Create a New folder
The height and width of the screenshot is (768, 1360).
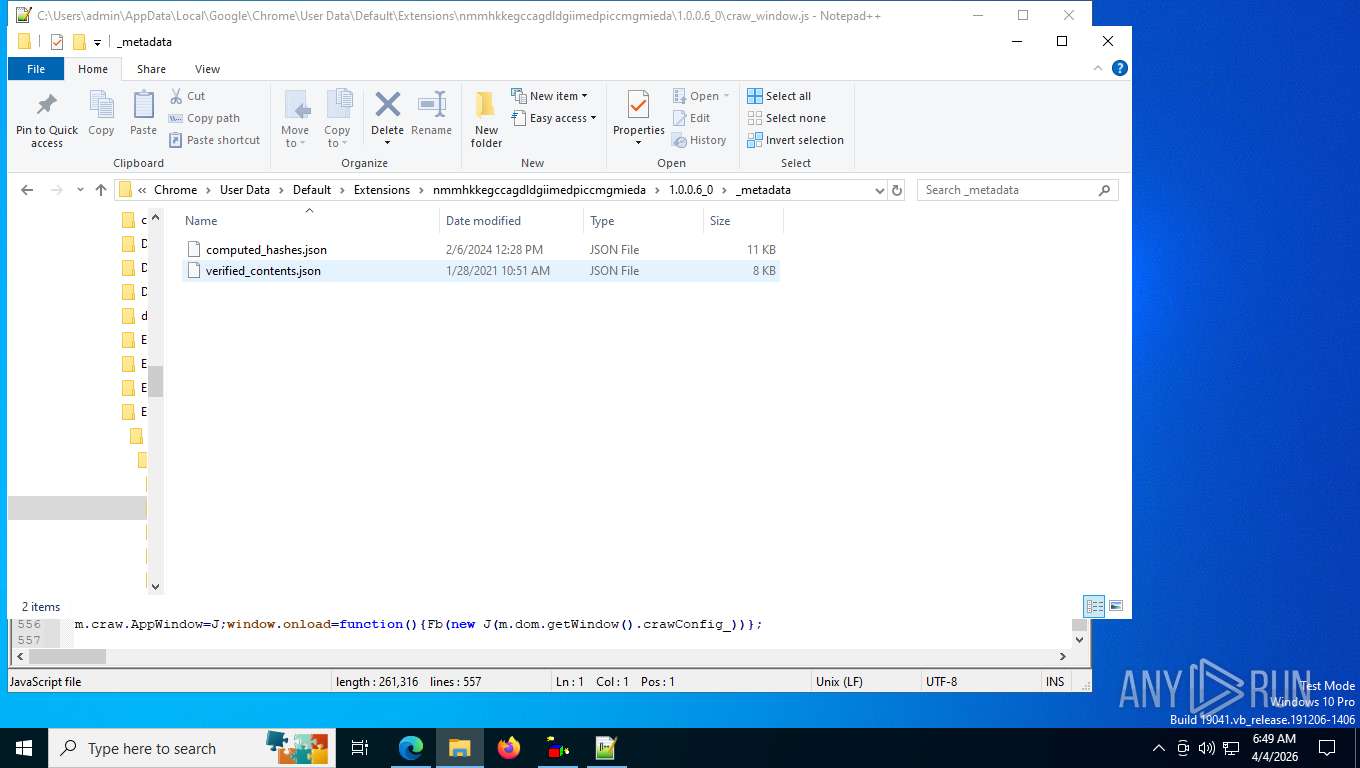pos(486,120)
